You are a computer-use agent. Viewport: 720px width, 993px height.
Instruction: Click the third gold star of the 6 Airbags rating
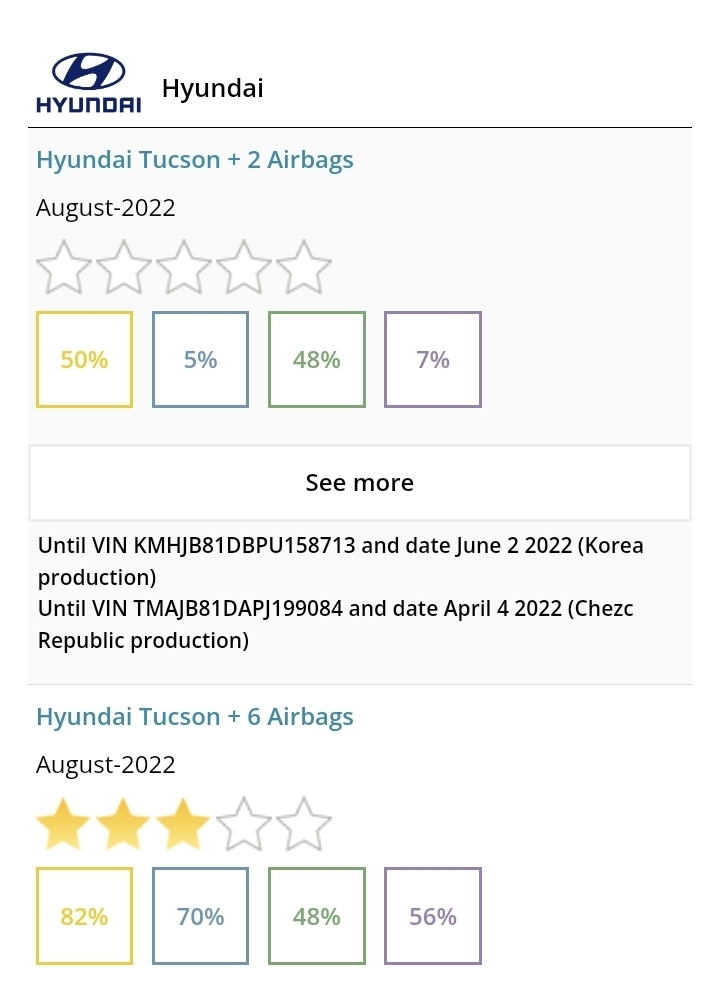coord(184,823)
